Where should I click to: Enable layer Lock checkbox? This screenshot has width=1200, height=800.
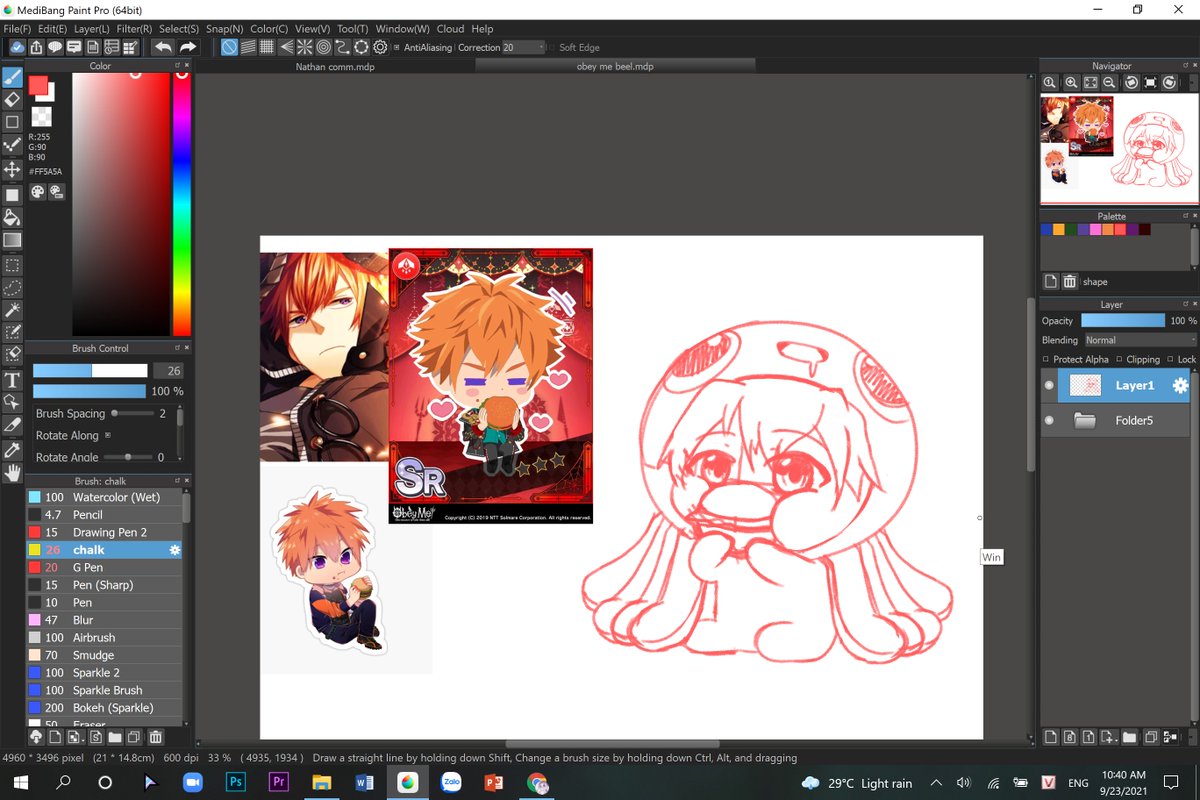(1169, 359)
